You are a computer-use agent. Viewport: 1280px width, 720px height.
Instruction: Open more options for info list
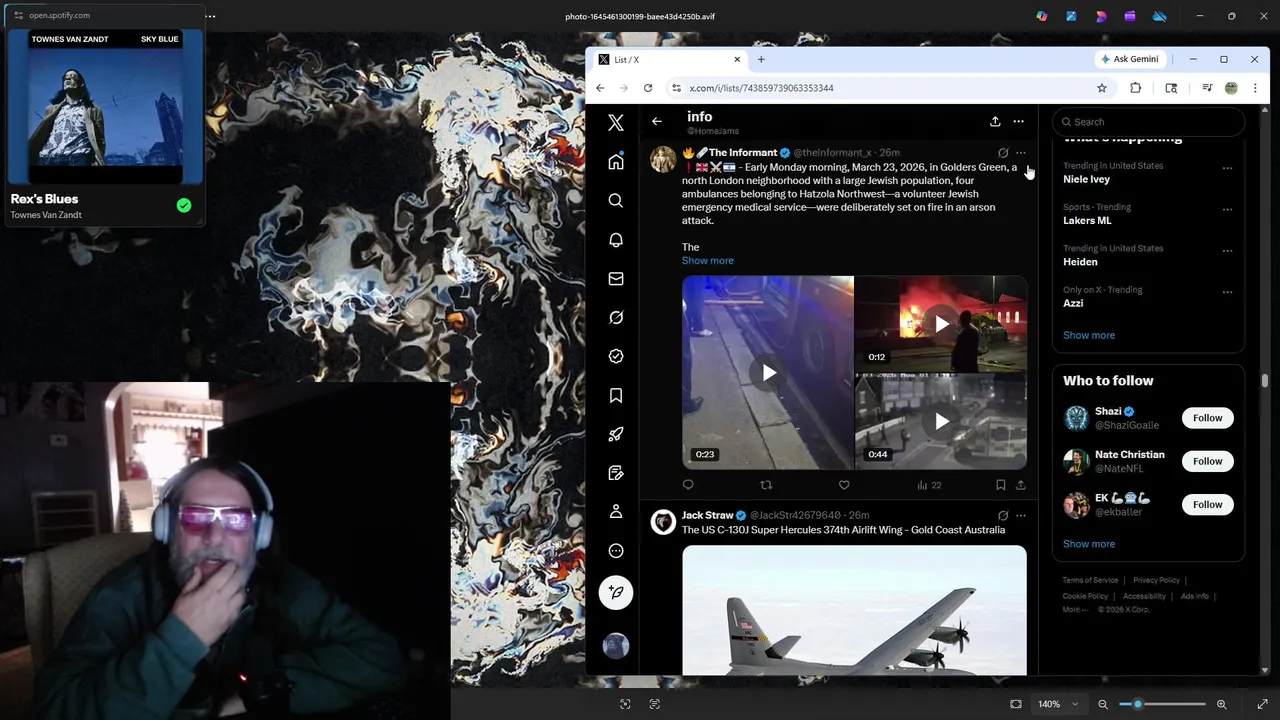pos(1018,121)
